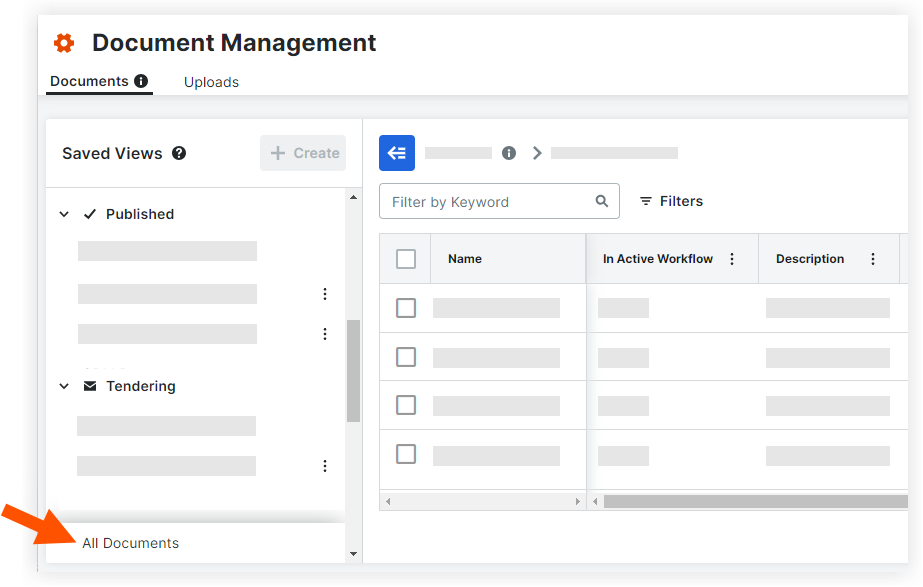The height and width of the screenshot is (587, 923).
Task: Click the orange settings gear icon
Action: point(64,43)
